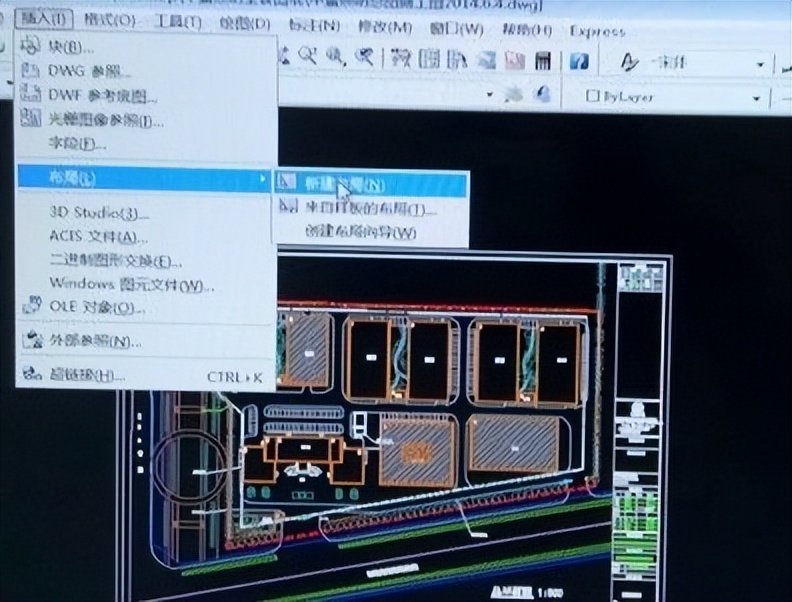This screenshot has width=792, height=602.
Task: Open the 工具(T) Tools menu
Action: pyautogui.click(x=177, y=22)
